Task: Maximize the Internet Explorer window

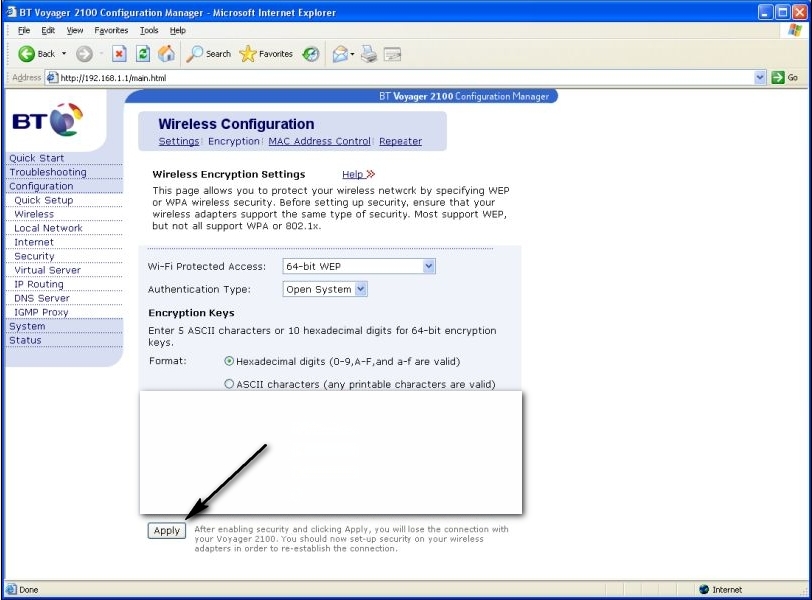Action: (783, 12)
